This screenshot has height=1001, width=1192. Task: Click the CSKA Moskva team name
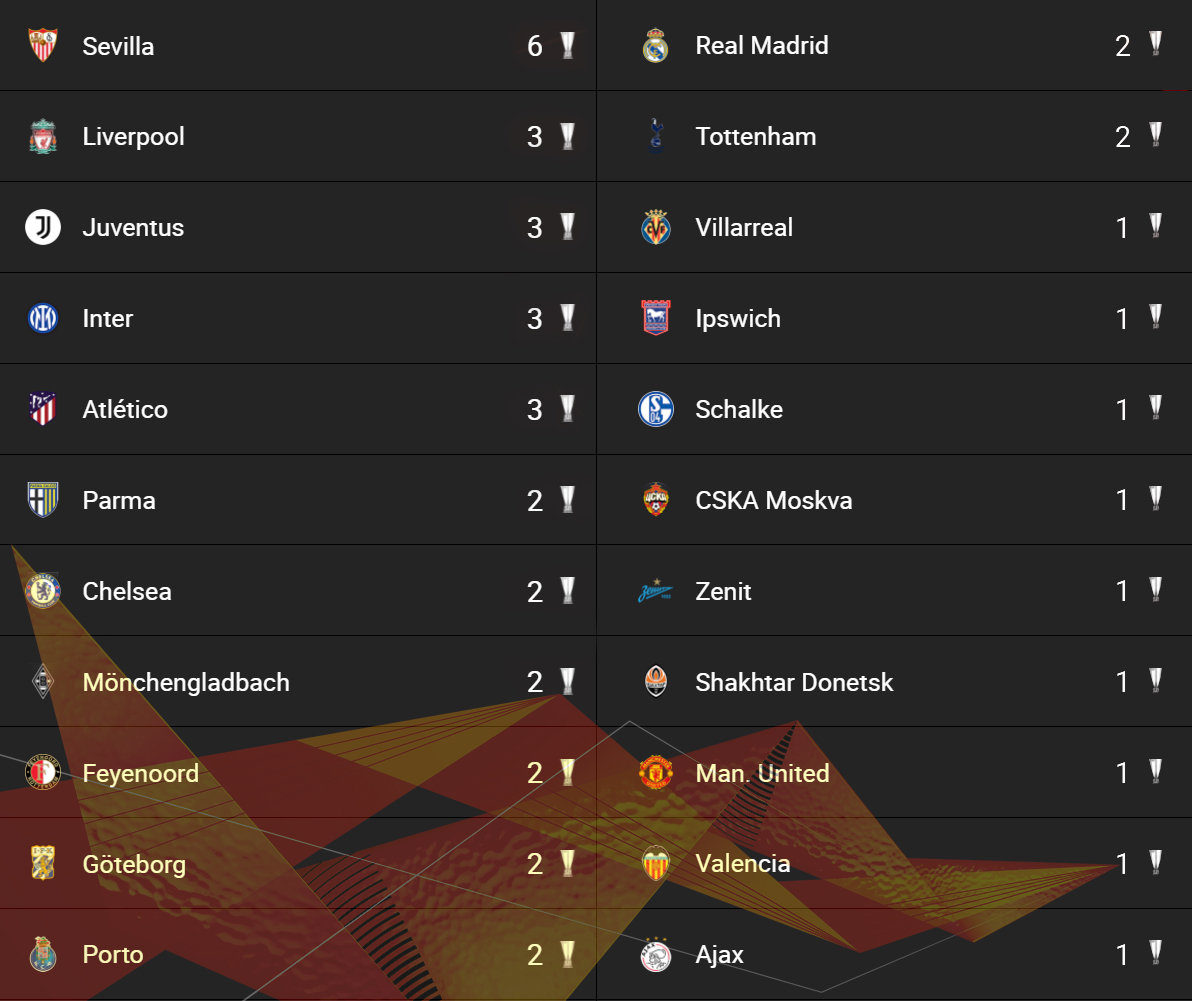pyautogui.click(x=773, y=500)
